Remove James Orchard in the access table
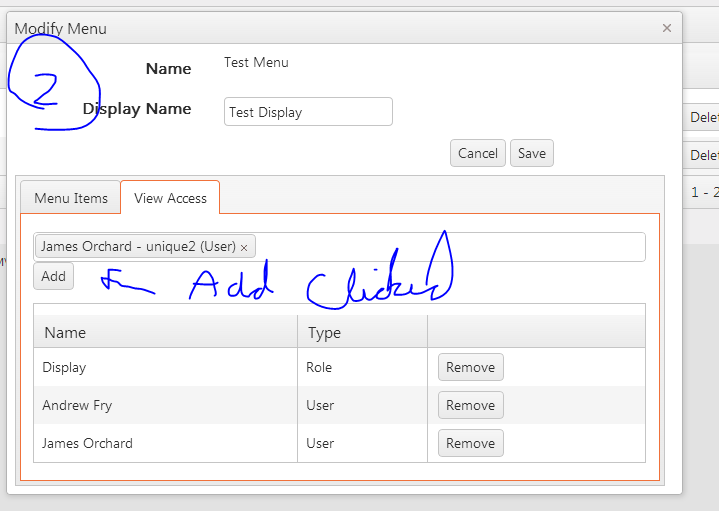719x511 pixels. 470,443
